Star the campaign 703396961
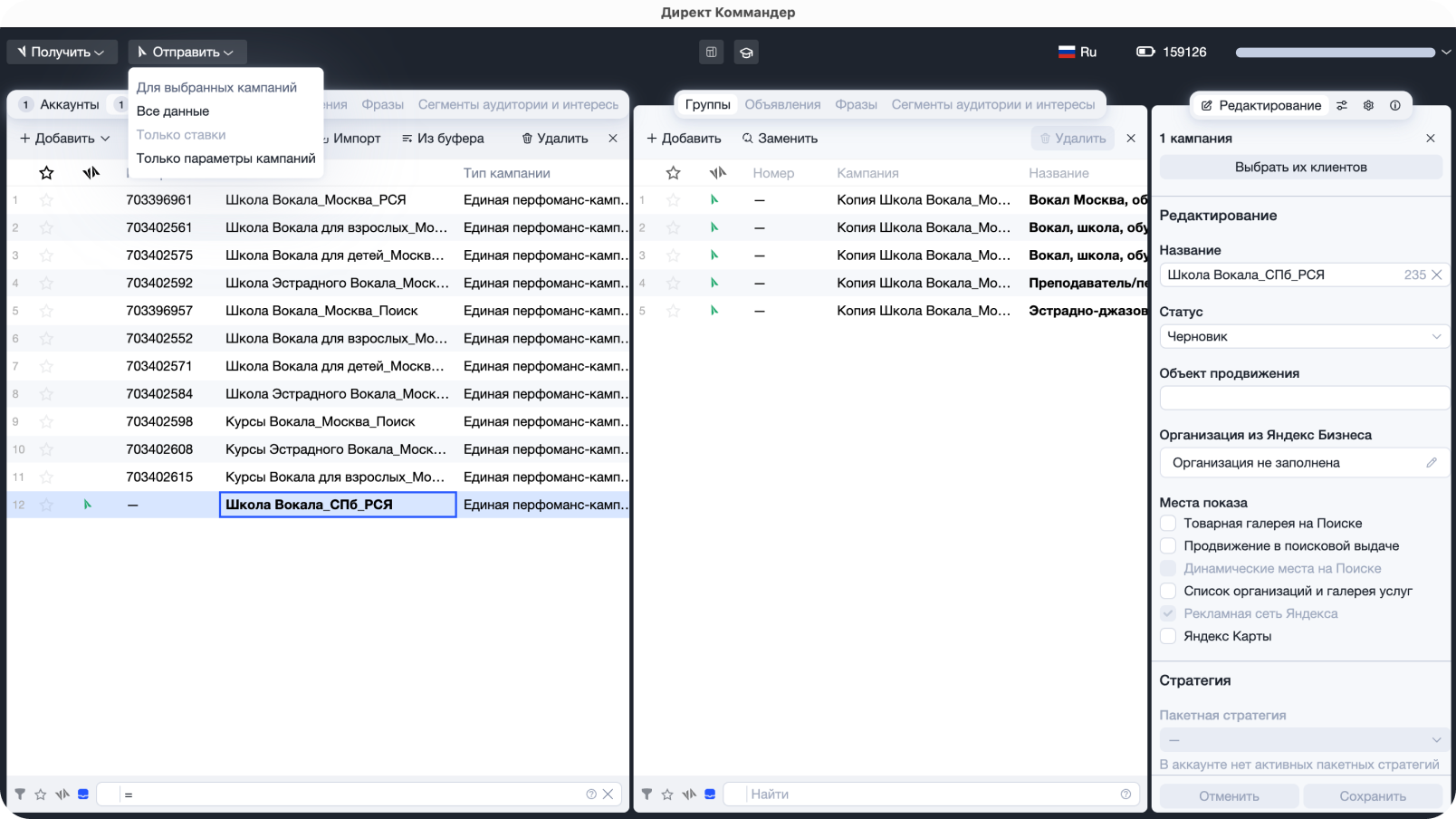Image resolution: width=1456 pixels, height=819 pixels. click(46, 200)
